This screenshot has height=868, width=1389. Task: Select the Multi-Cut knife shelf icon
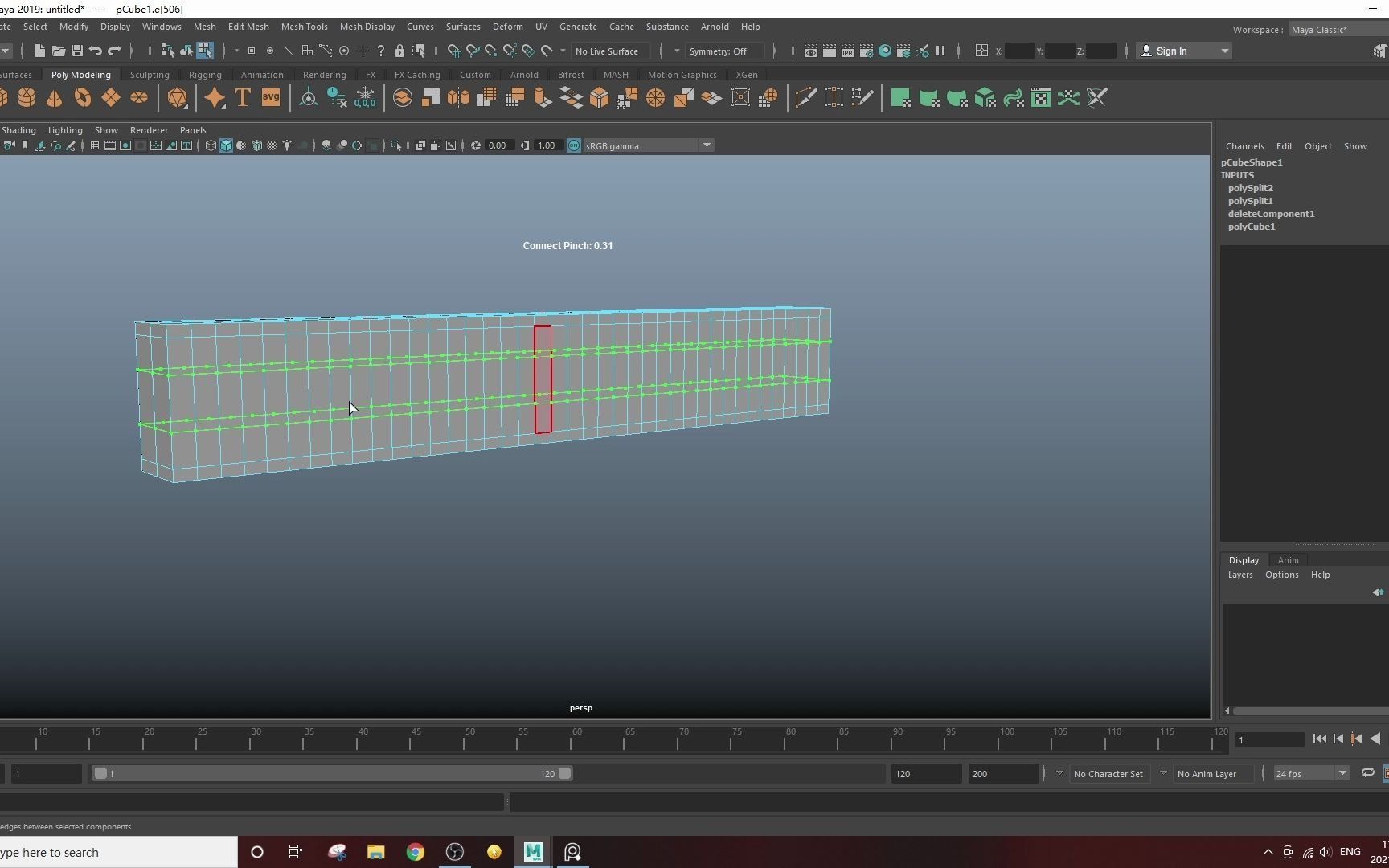pyautogui.click(x=805, y=98)
